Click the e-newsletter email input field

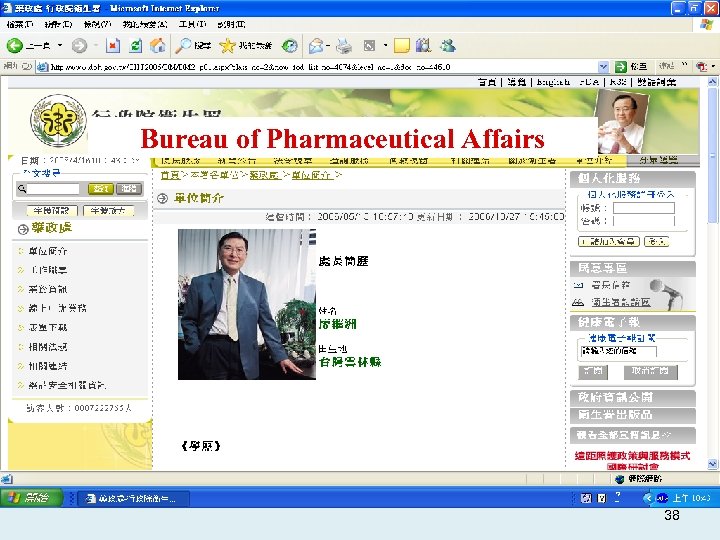(619, 351)
